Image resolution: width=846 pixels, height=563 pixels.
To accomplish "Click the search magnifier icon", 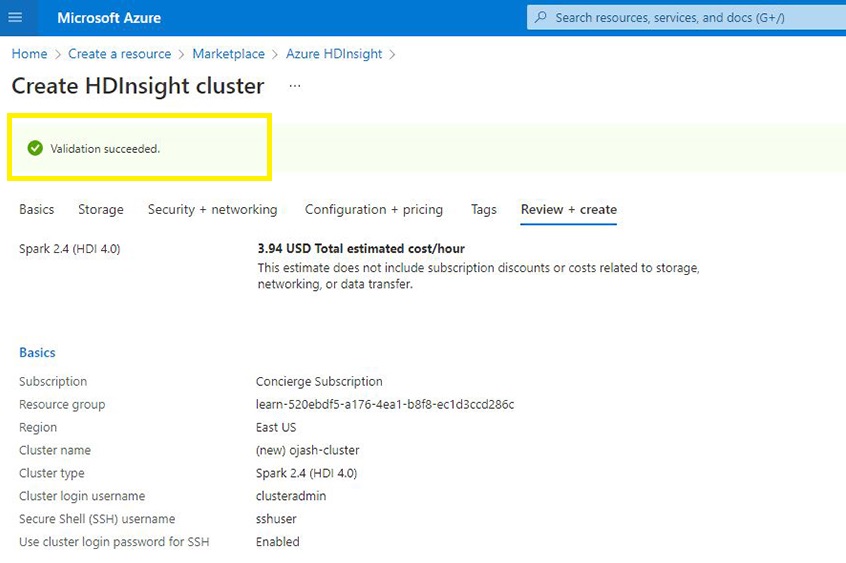I will coord(541,17).
